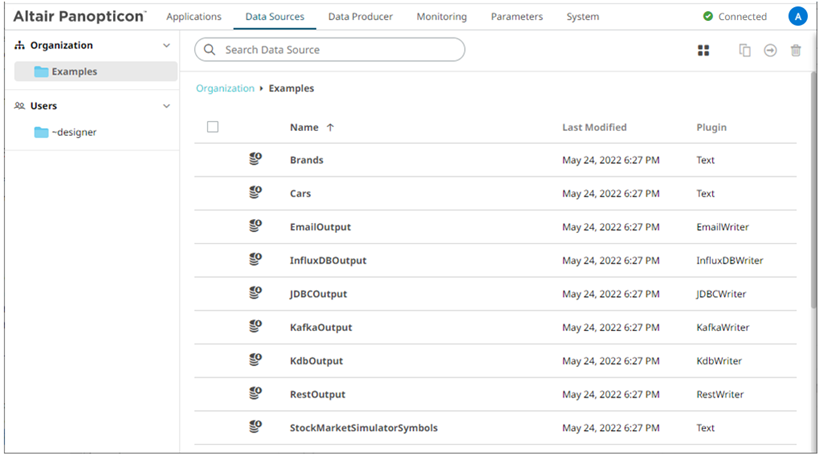
Task: Open the ~designer user folder
Action: coord(74,132)
